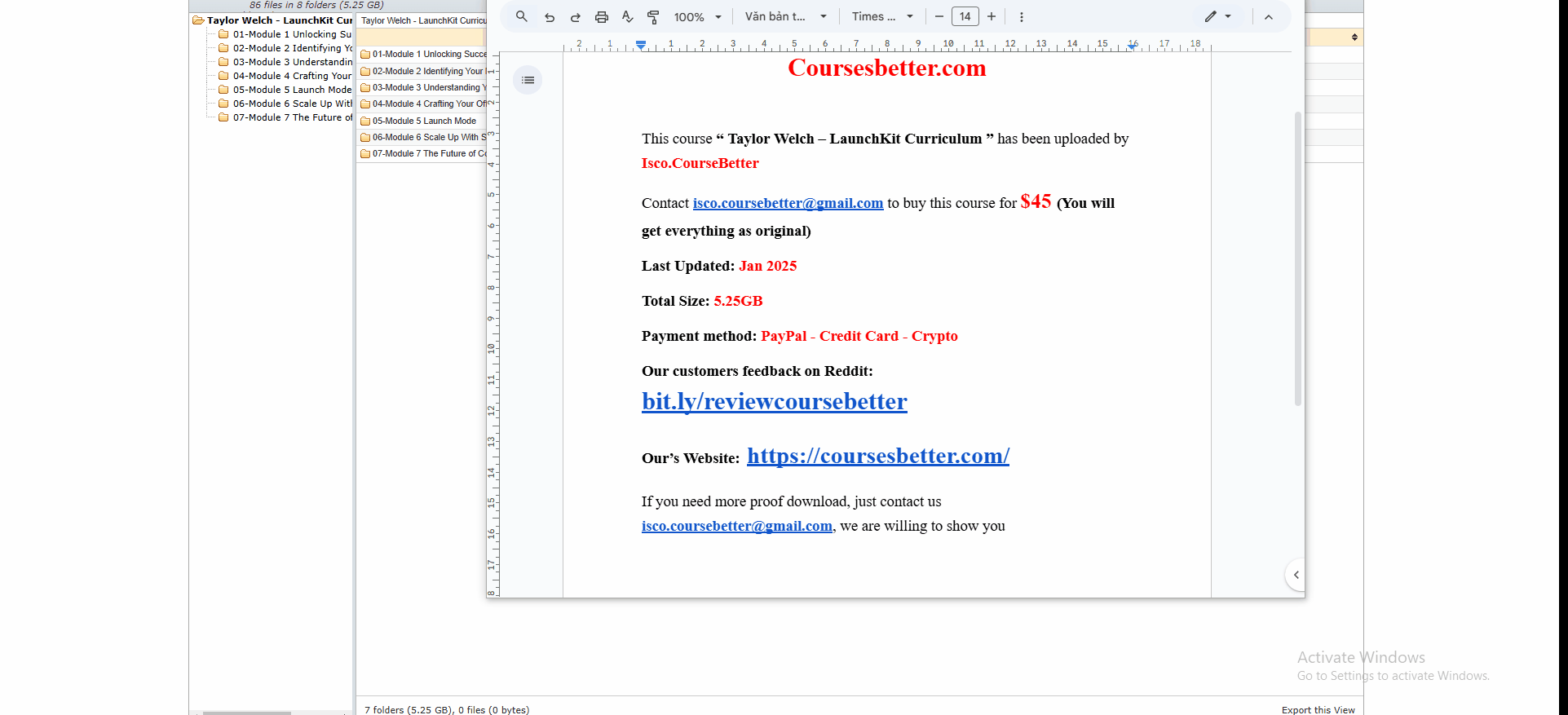
Task: Open the 100% zoom dropdown
Action: [x=698, y=16]
